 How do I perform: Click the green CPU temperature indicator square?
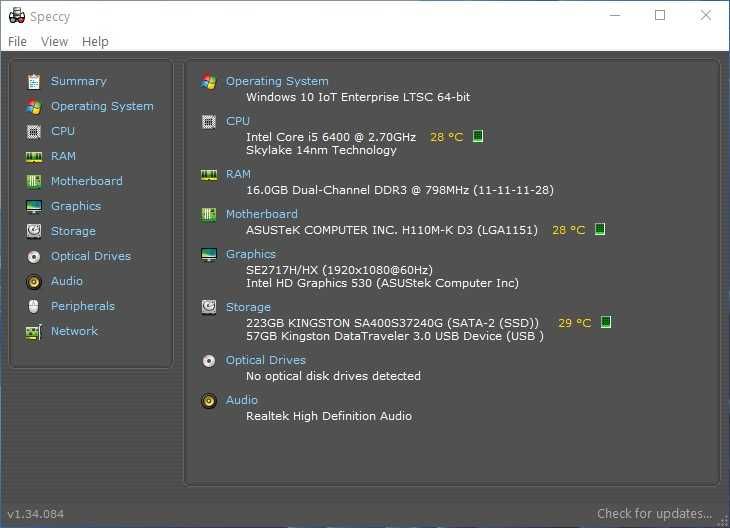click(x=478, y=136)
